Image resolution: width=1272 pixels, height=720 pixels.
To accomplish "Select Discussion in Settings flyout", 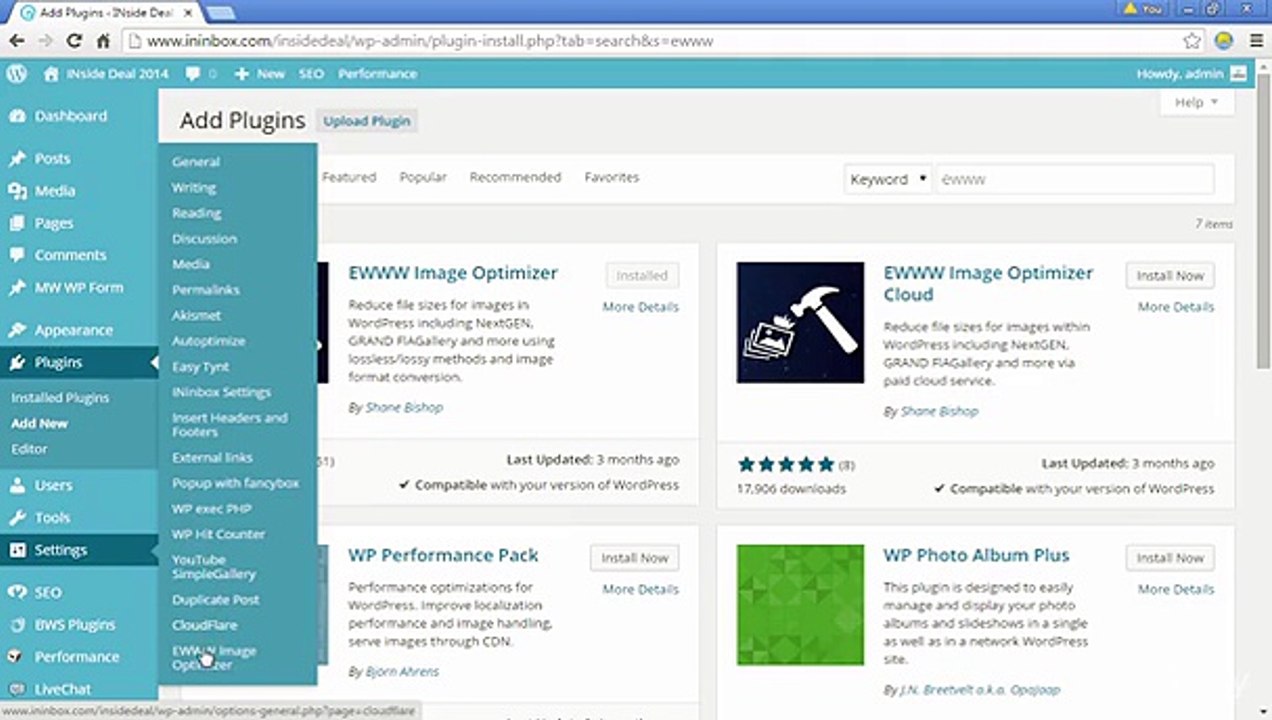I will (204, 239).
